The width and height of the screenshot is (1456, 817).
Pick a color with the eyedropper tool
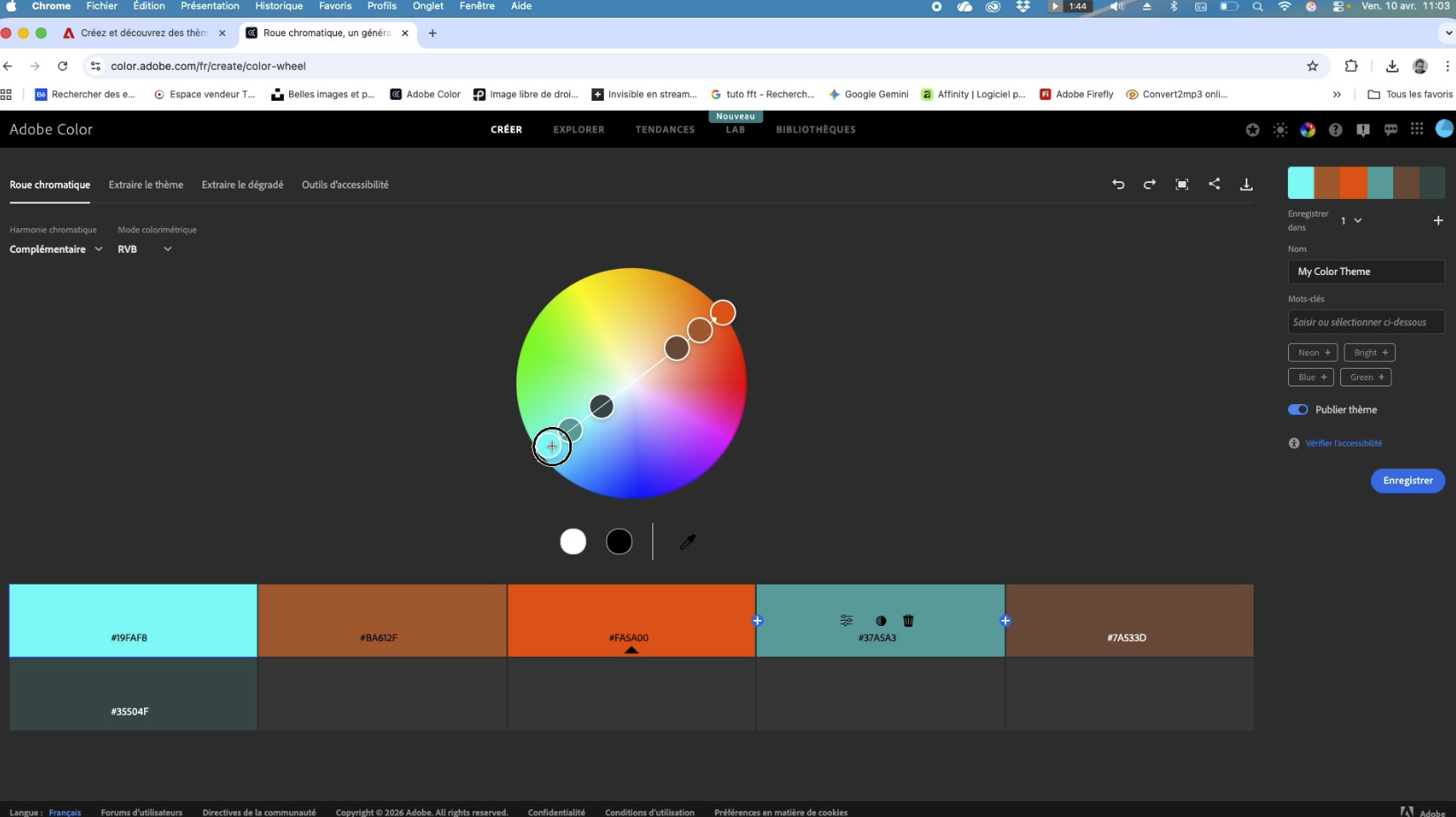687,541
